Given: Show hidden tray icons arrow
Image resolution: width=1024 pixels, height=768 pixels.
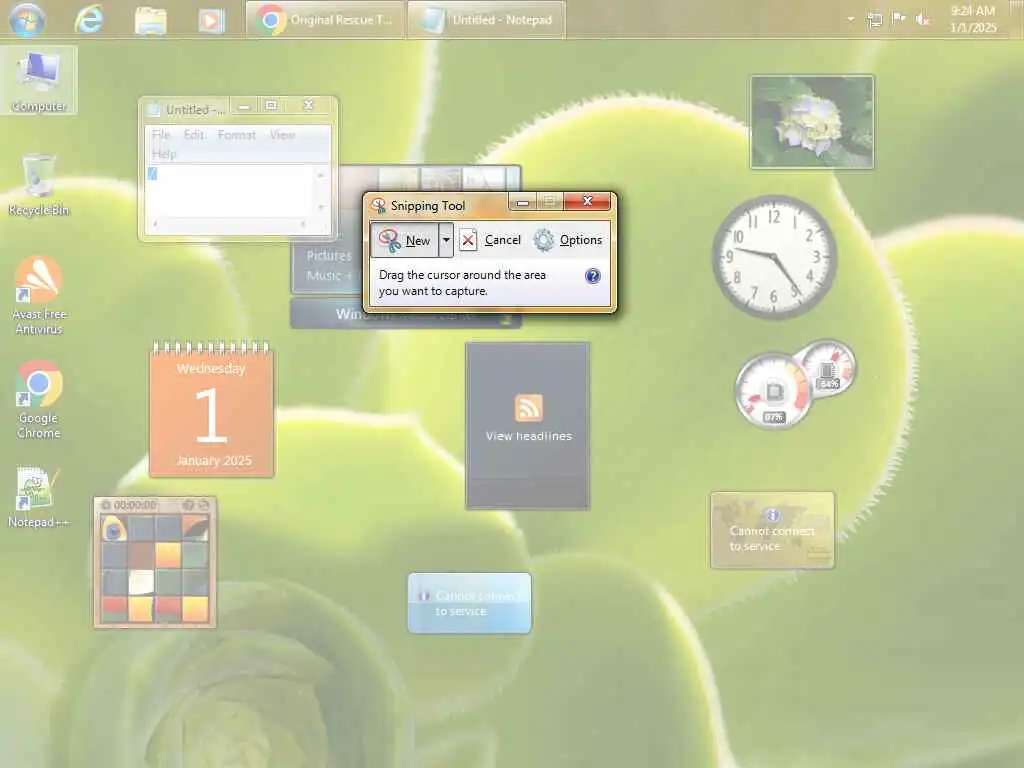Looking at the screenshot, I should [x=850, y=19].
